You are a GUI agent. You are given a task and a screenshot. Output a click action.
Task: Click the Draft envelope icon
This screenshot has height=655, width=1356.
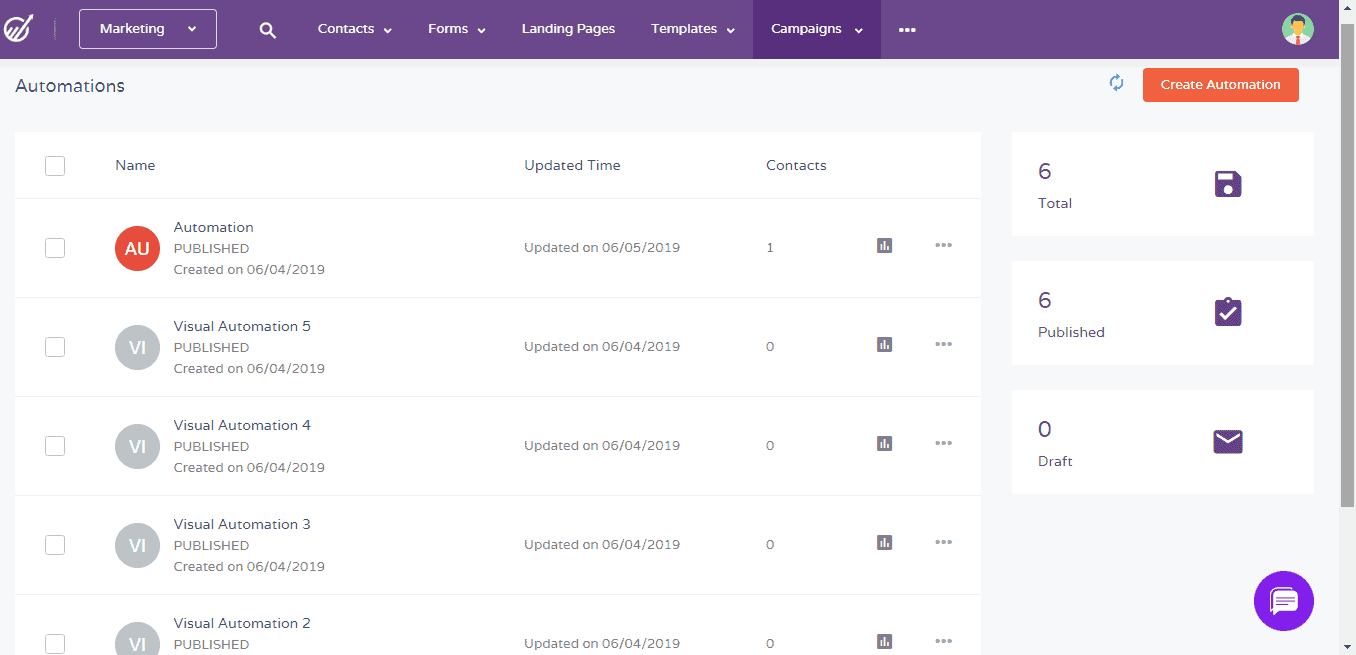click(1227, 441)
